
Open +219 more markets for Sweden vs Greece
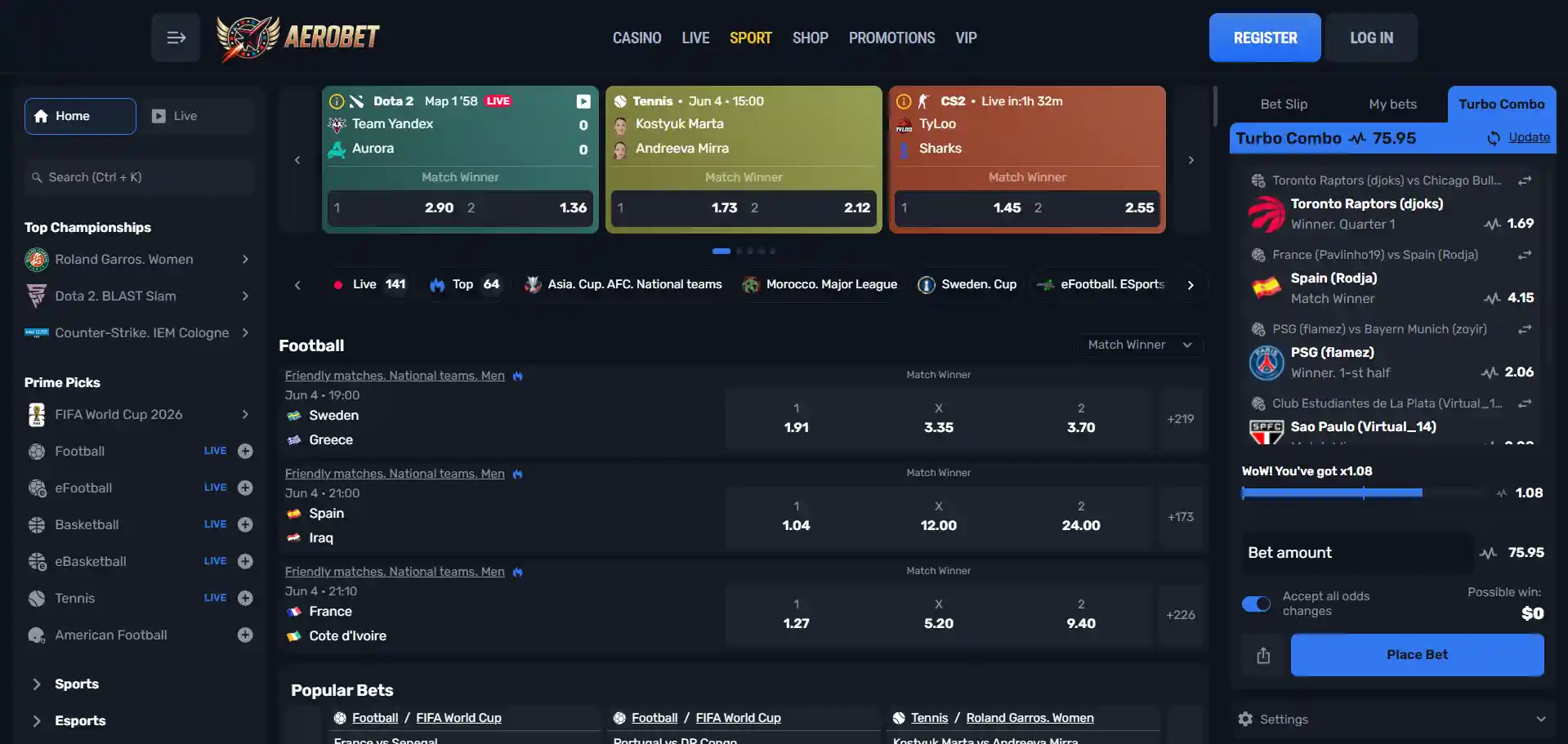1181,418
